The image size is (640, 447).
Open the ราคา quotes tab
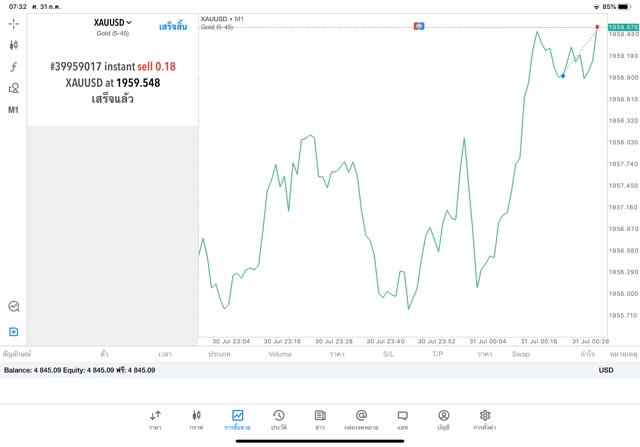tap(155, 419)
